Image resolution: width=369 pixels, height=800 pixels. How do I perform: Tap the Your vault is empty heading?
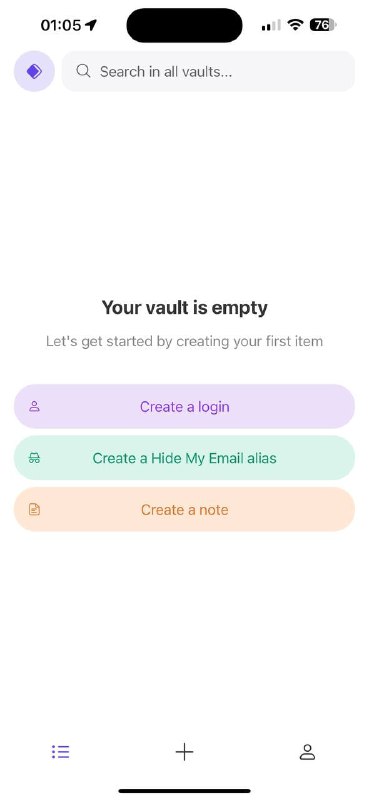[184, 308]
